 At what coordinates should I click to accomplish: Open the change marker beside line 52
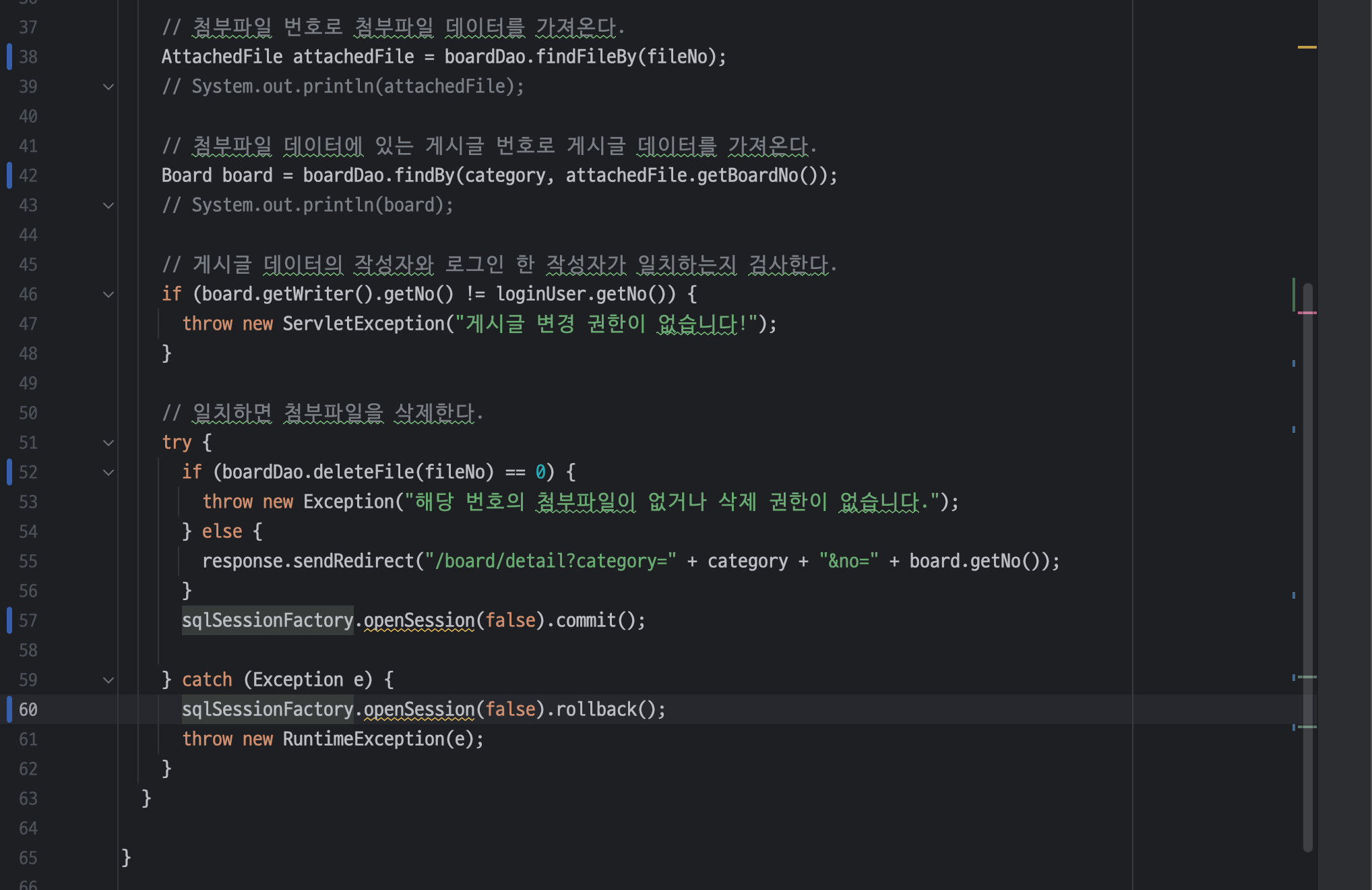coord(9,472)
